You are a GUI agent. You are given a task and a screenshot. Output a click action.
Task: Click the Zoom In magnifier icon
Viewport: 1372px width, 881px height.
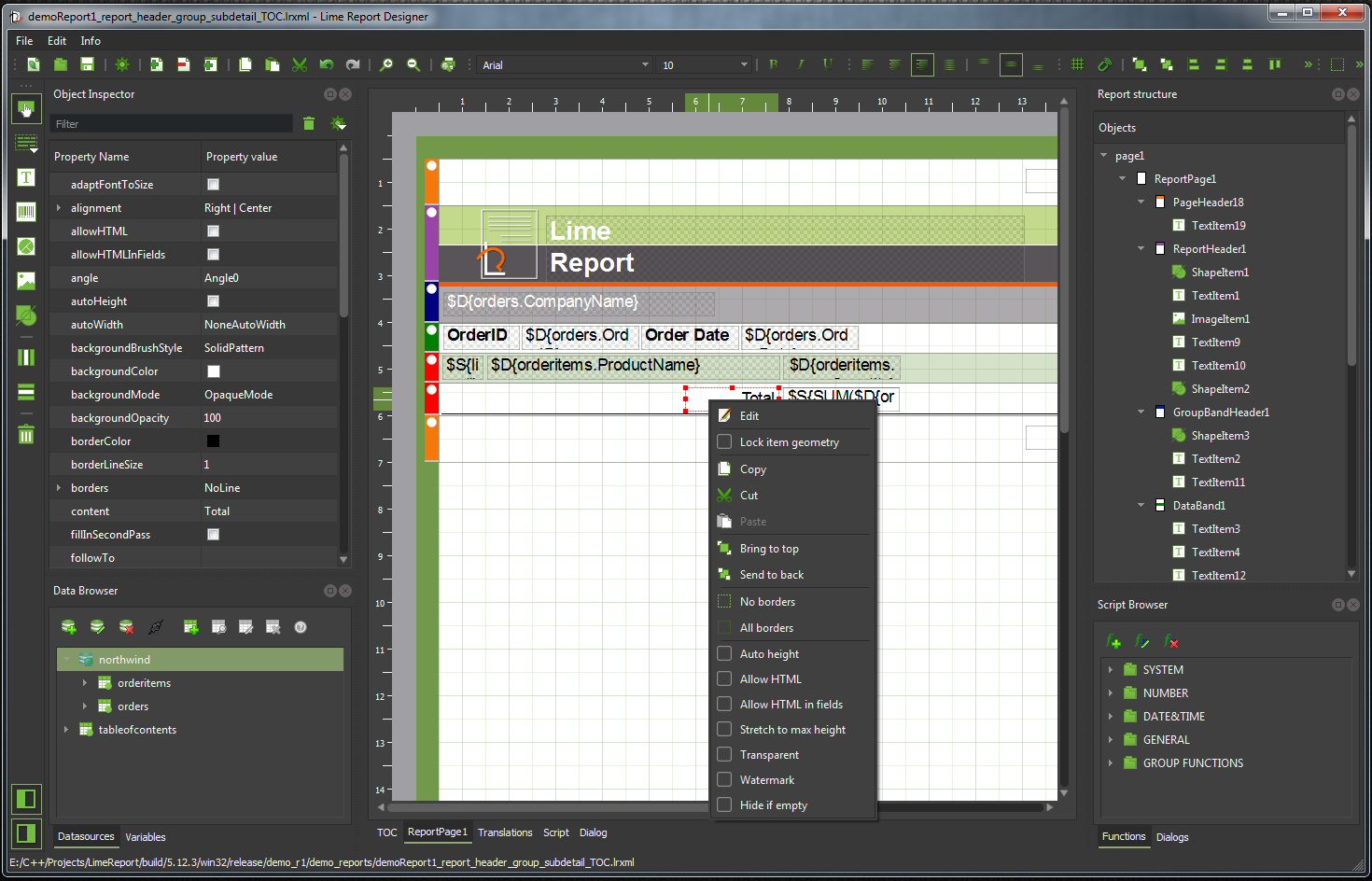click(386, 64)
